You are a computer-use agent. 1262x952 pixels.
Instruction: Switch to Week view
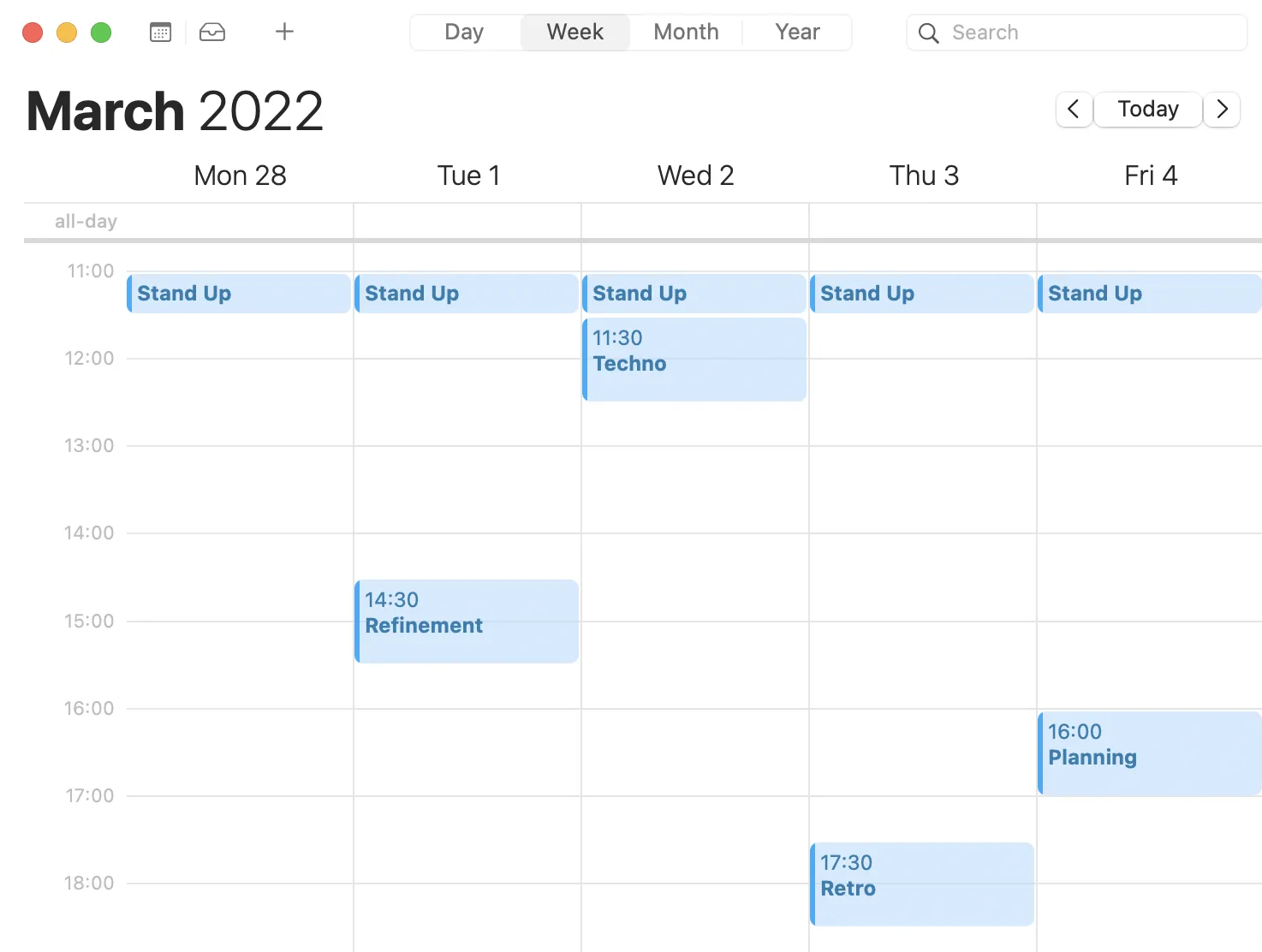coord(574,33)
